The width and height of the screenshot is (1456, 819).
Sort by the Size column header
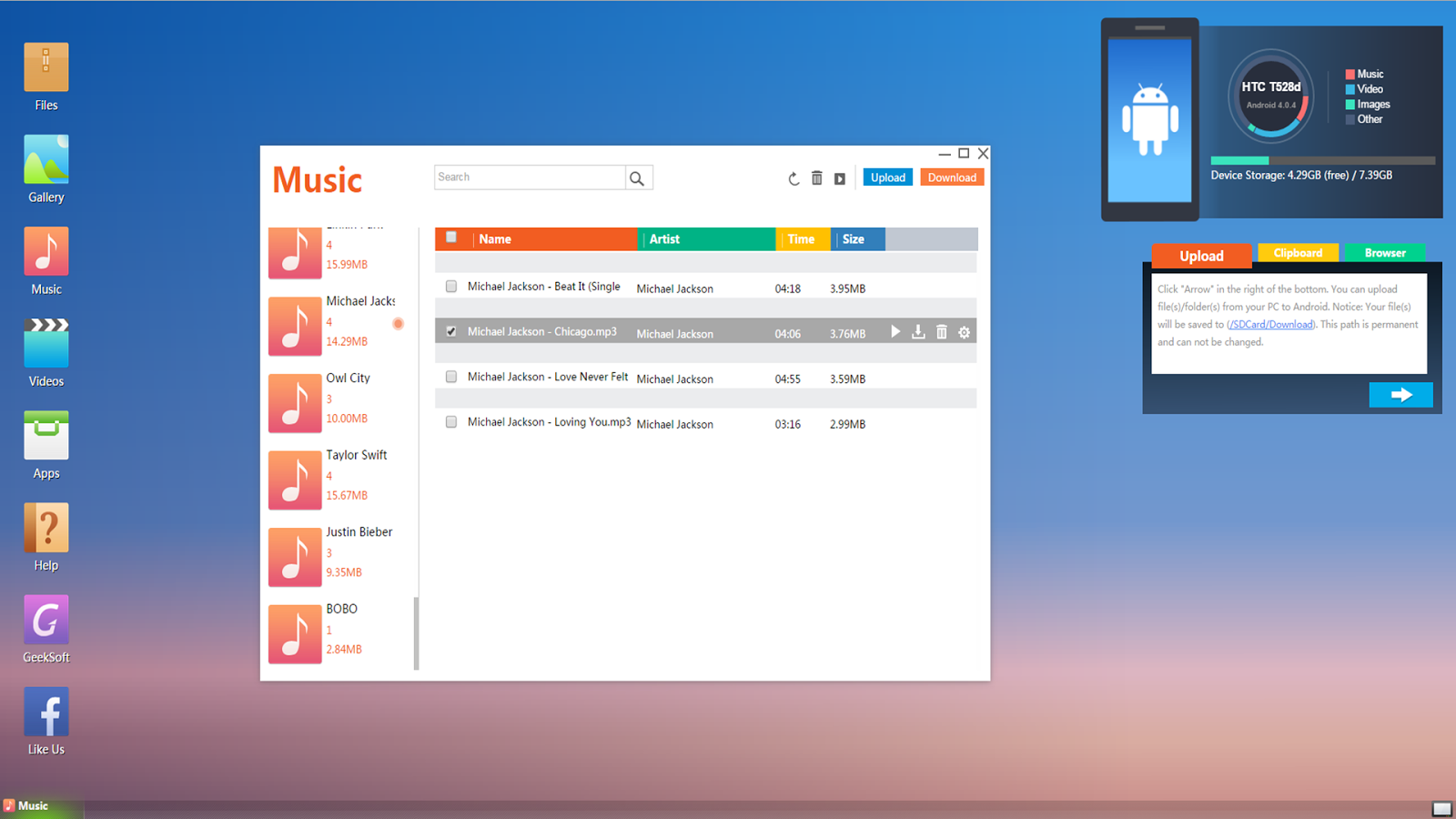tap(858, 239)
